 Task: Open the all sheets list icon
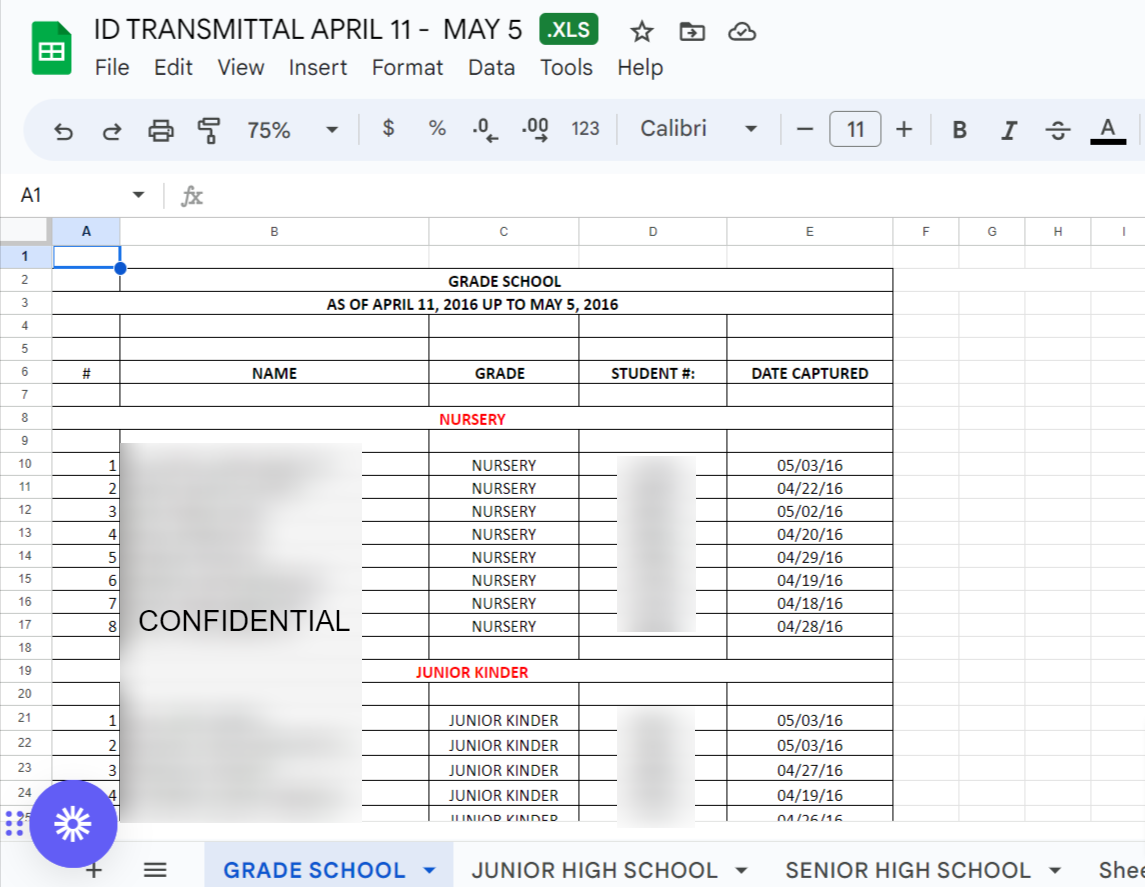click(x=155, y=869)
